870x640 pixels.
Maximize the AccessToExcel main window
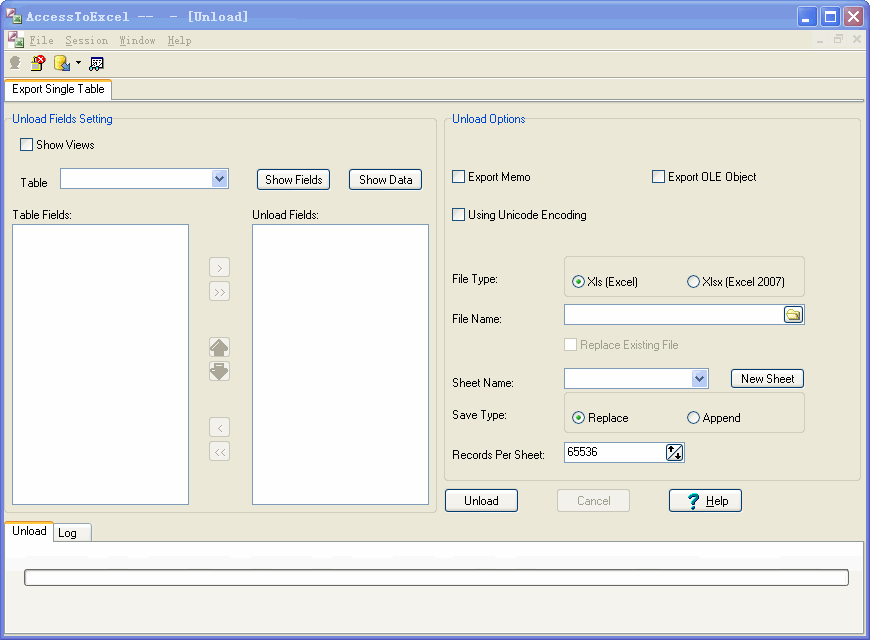(830, 17)
